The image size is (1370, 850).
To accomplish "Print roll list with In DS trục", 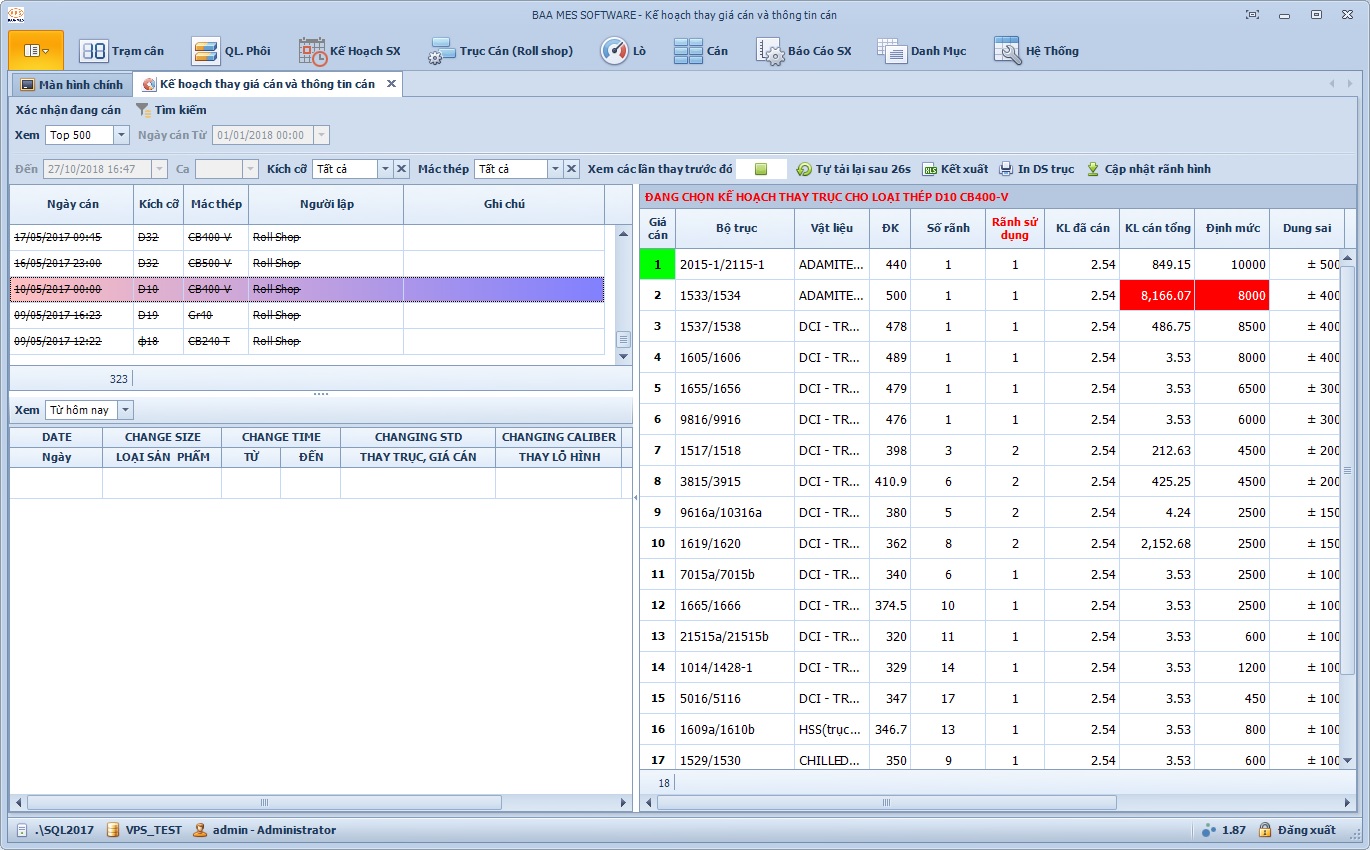I will (1037, 170).
